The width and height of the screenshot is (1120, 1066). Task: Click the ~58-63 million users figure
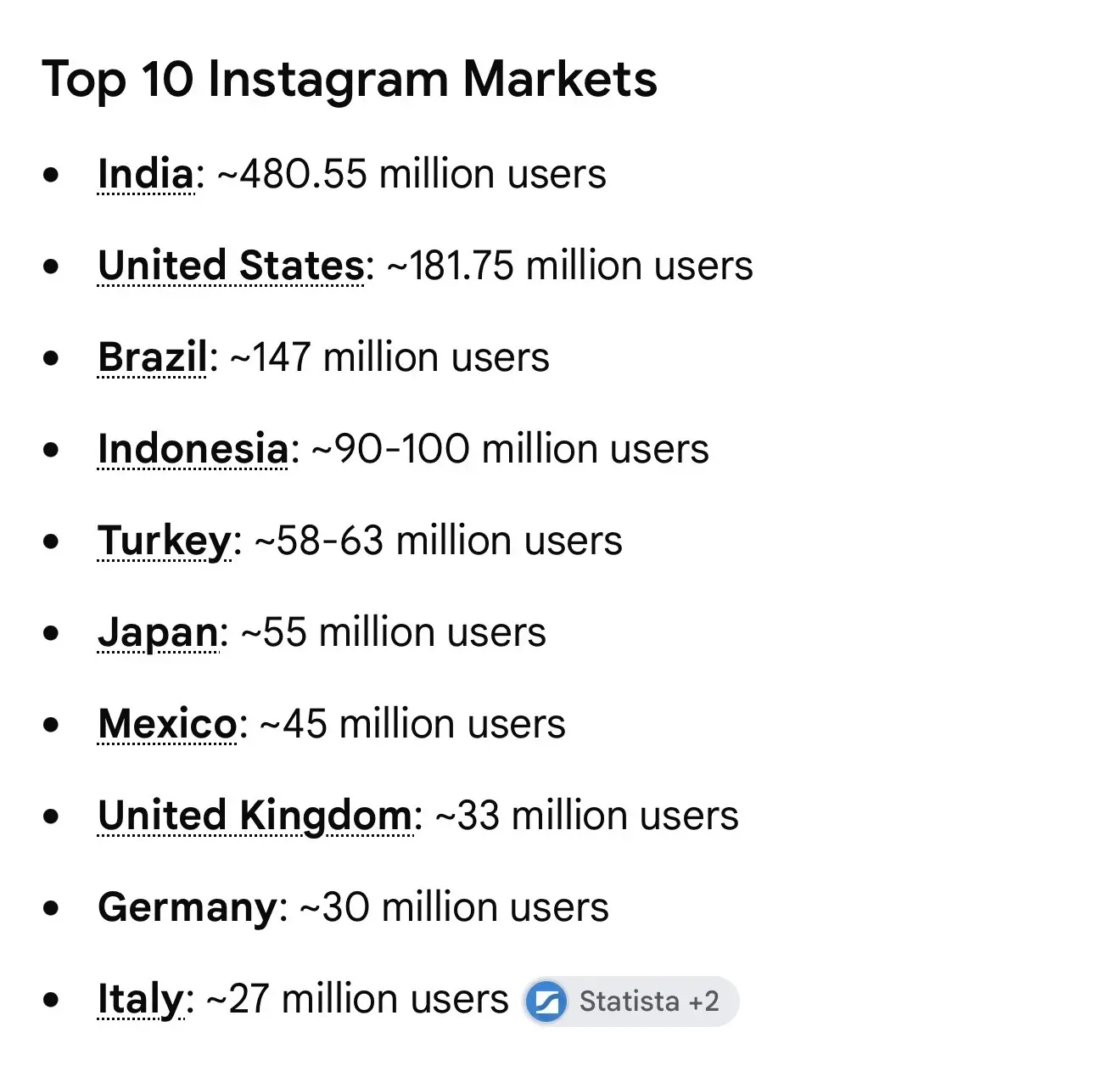tap(439, 541)
